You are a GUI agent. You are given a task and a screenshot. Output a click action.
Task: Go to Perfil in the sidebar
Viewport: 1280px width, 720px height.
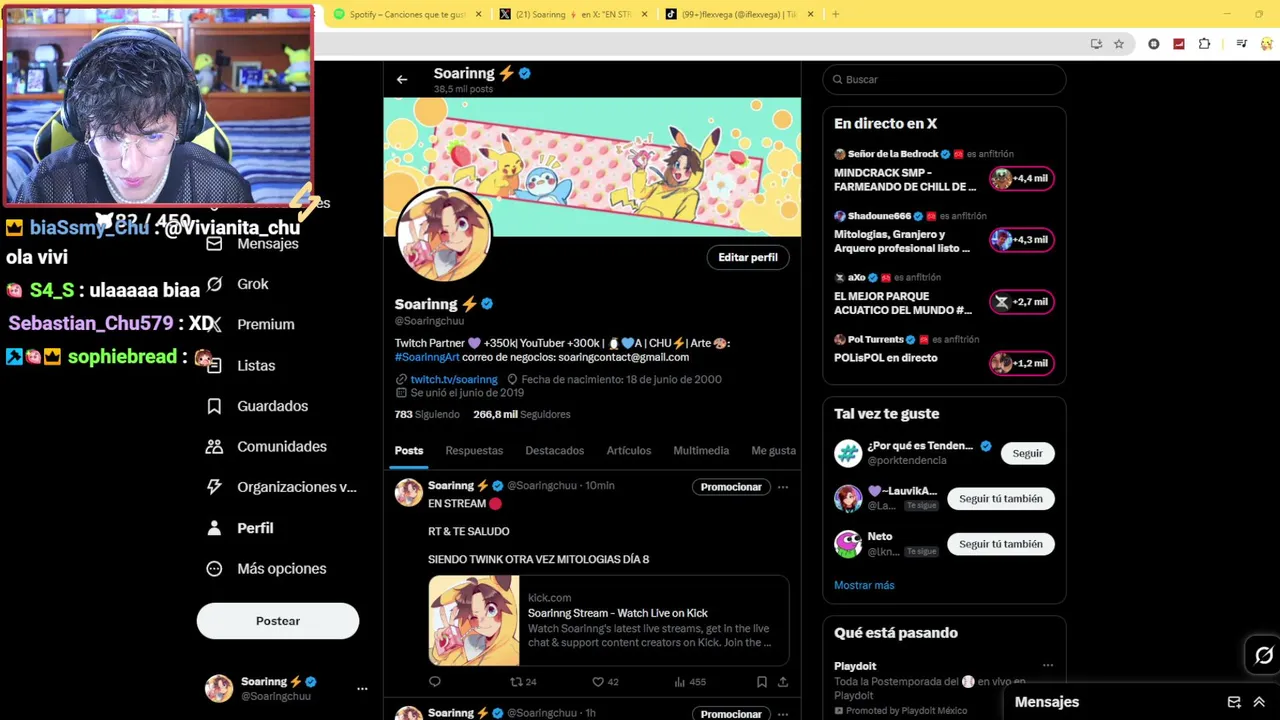point(240,528)
